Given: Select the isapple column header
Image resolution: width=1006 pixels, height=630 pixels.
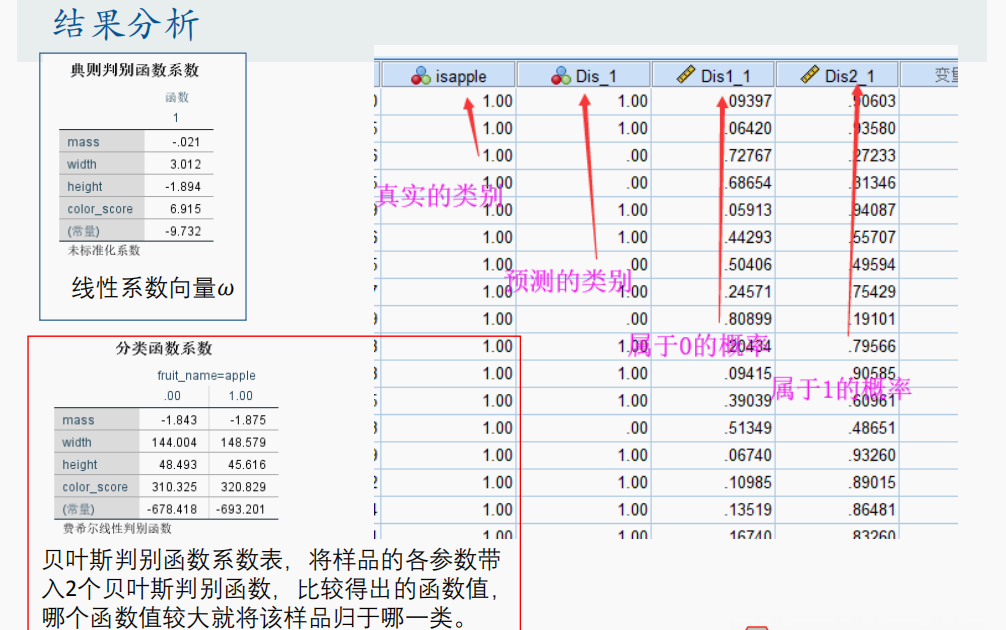Looking at the screenshot, I should click(x=450, y=74).
